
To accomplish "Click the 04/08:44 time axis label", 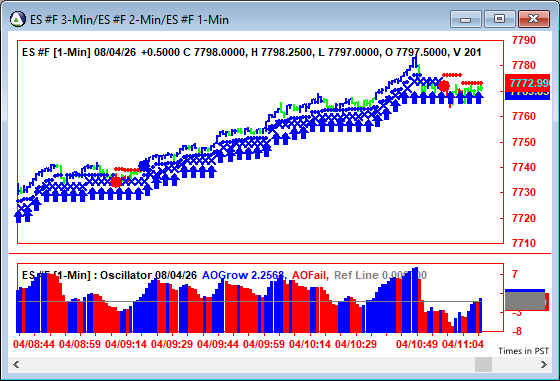I will 34,344.
